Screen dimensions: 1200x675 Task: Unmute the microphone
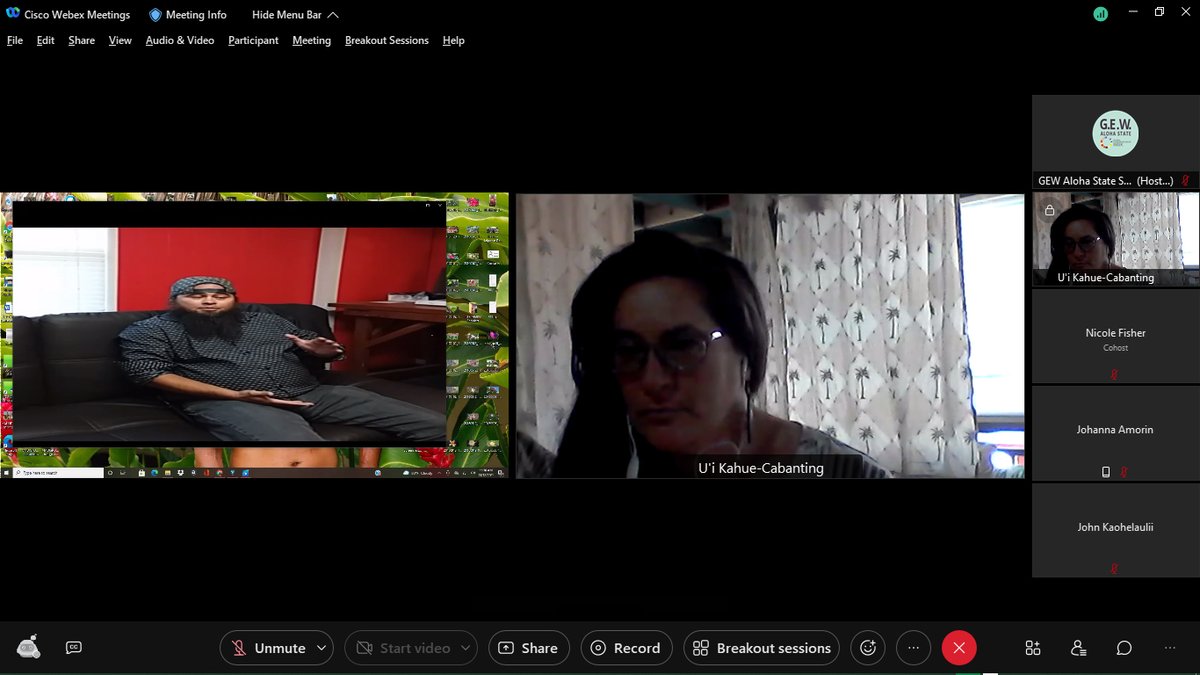(x=267, y=648)
